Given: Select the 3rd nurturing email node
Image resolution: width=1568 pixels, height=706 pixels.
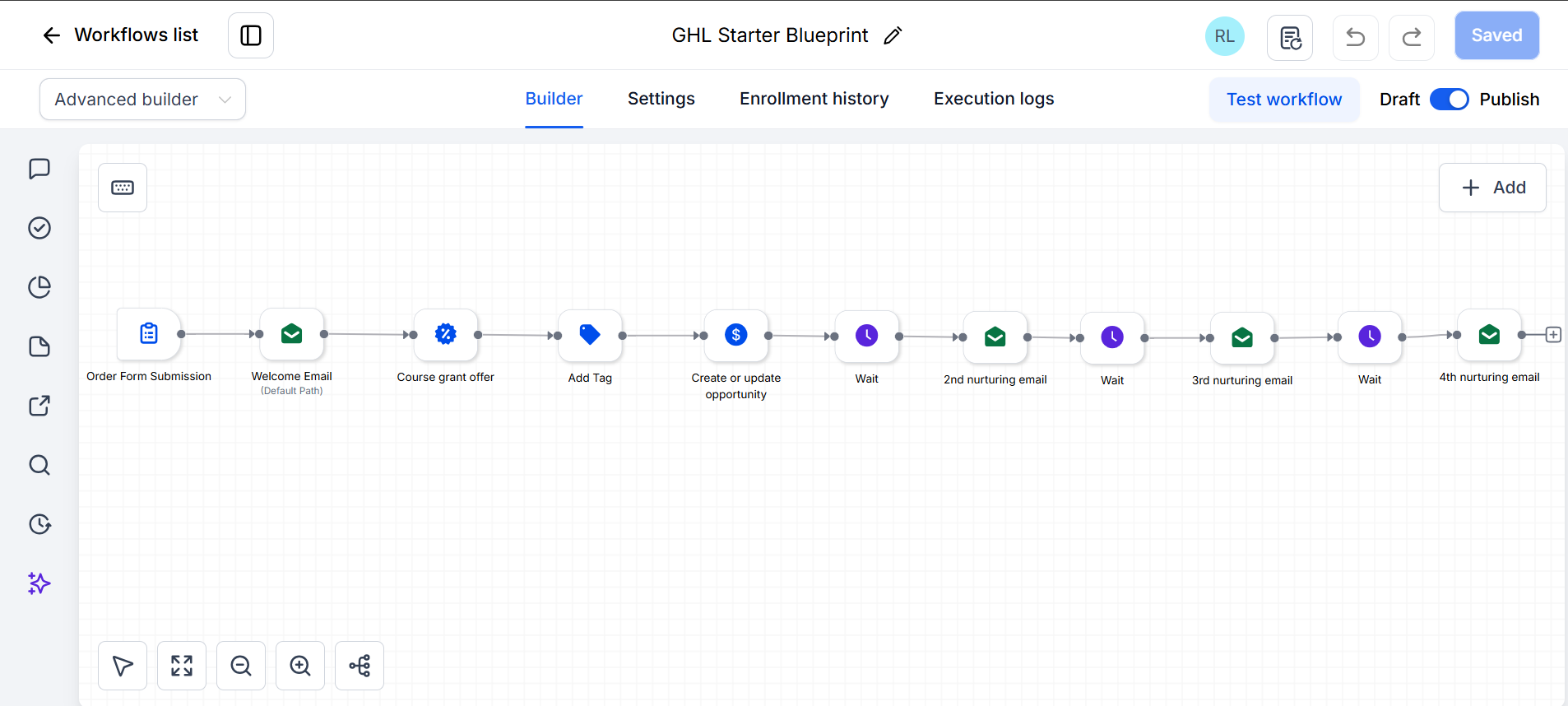Looking at the screenshot, I should [x=1242, y=337].
